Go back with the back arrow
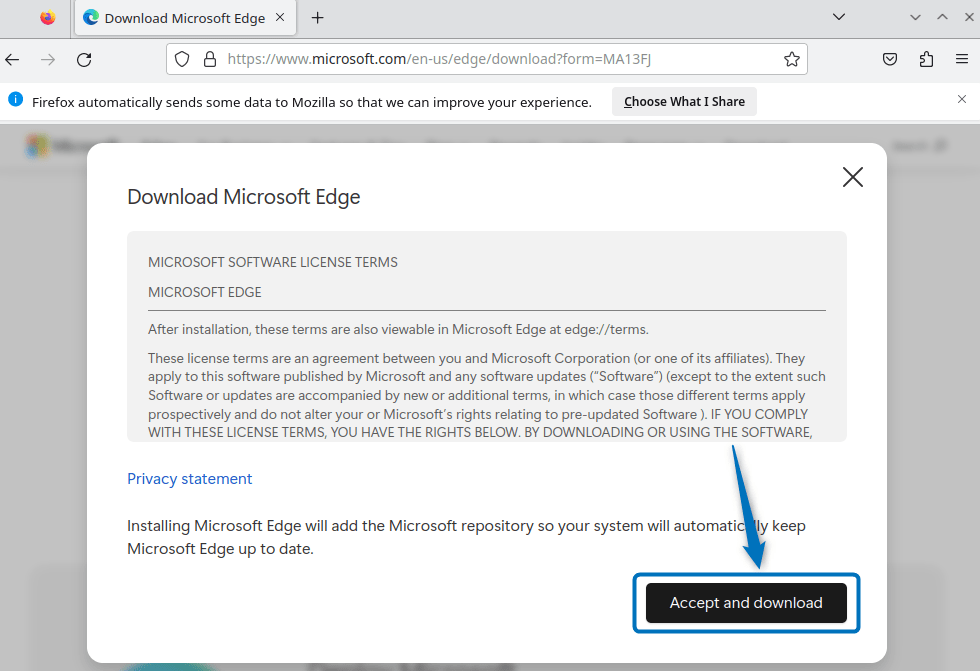The image size is (980, 671). point(13,60)
